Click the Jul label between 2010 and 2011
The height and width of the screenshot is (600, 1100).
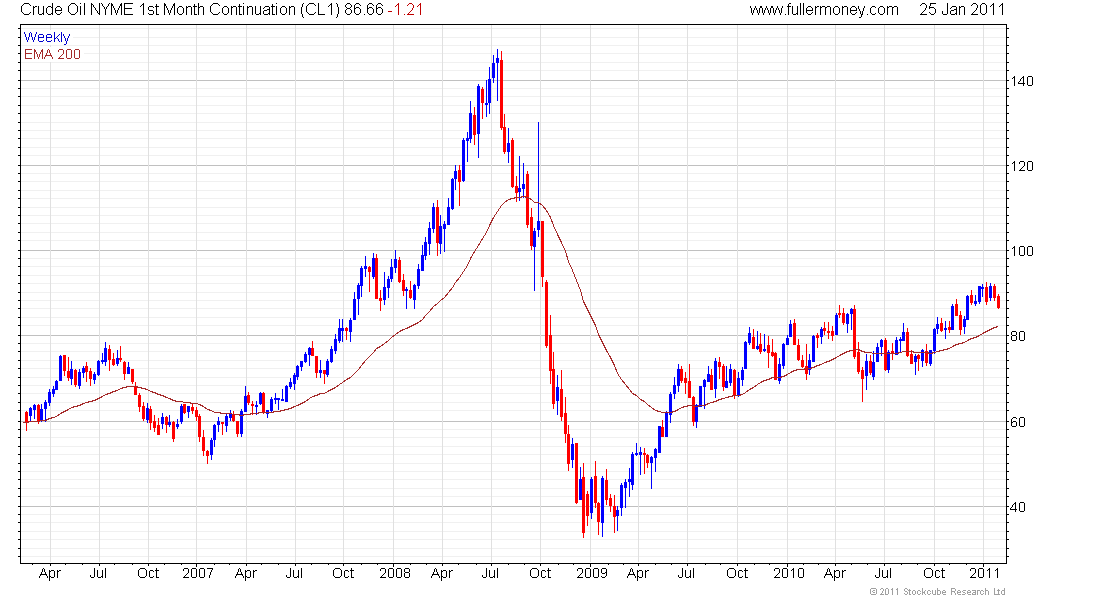pos(883,573)
